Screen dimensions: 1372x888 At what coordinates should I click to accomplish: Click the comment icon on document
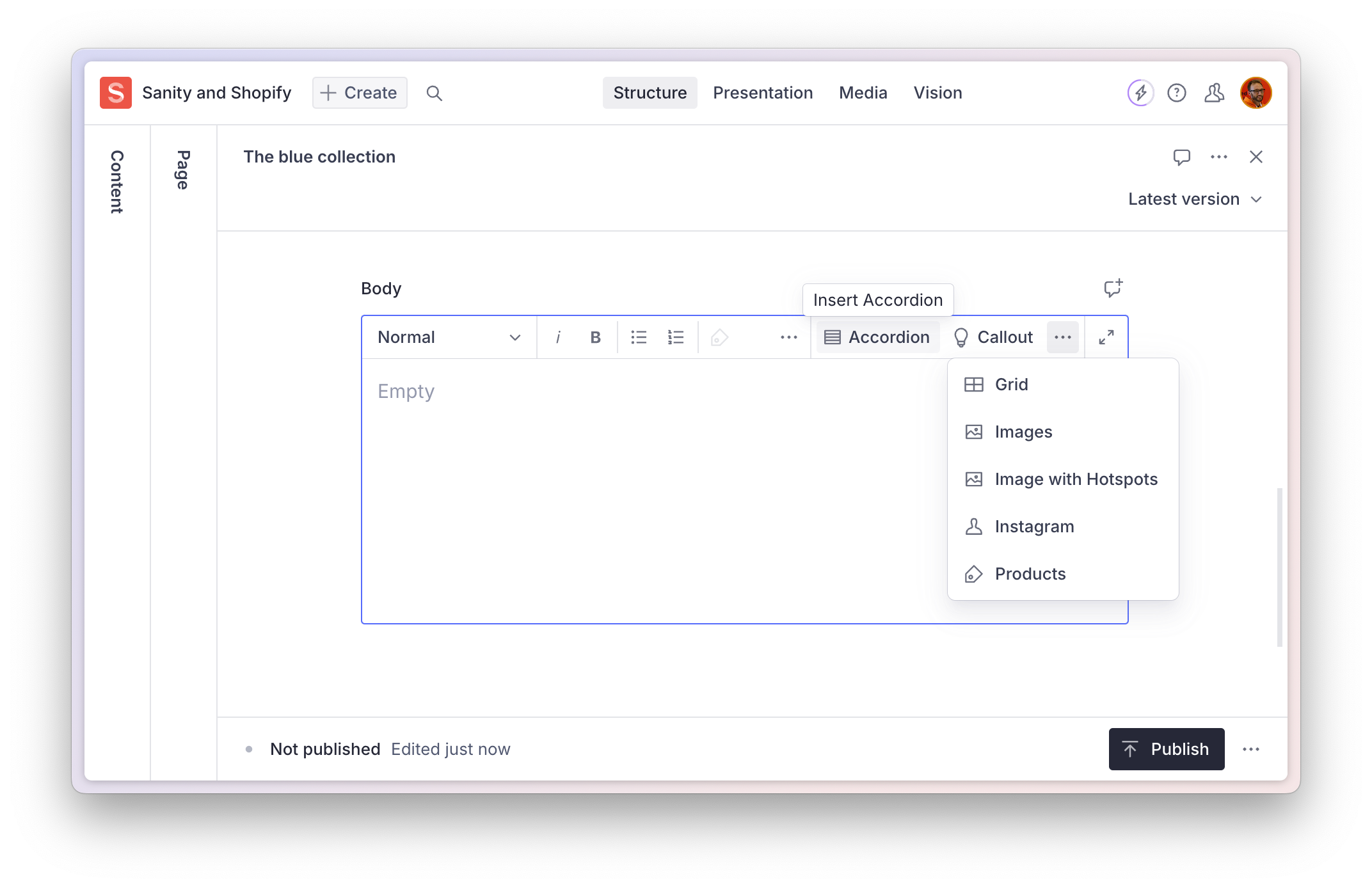point(1181,157)
